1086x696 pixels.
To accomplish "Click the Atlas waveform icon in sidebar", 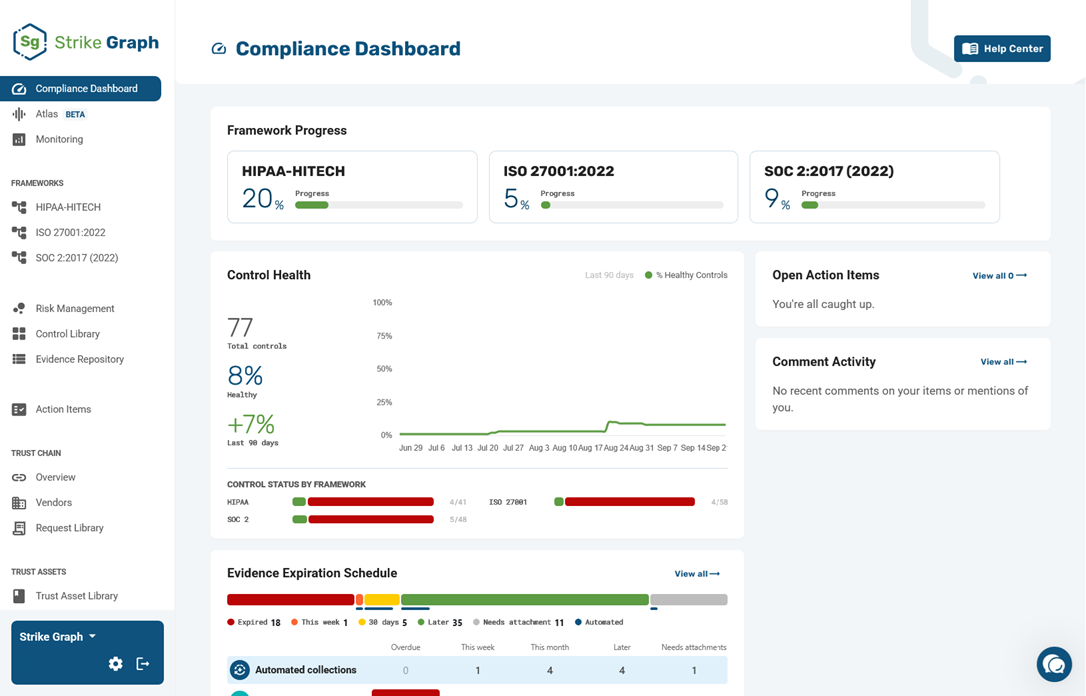I will tap(19, 114).
